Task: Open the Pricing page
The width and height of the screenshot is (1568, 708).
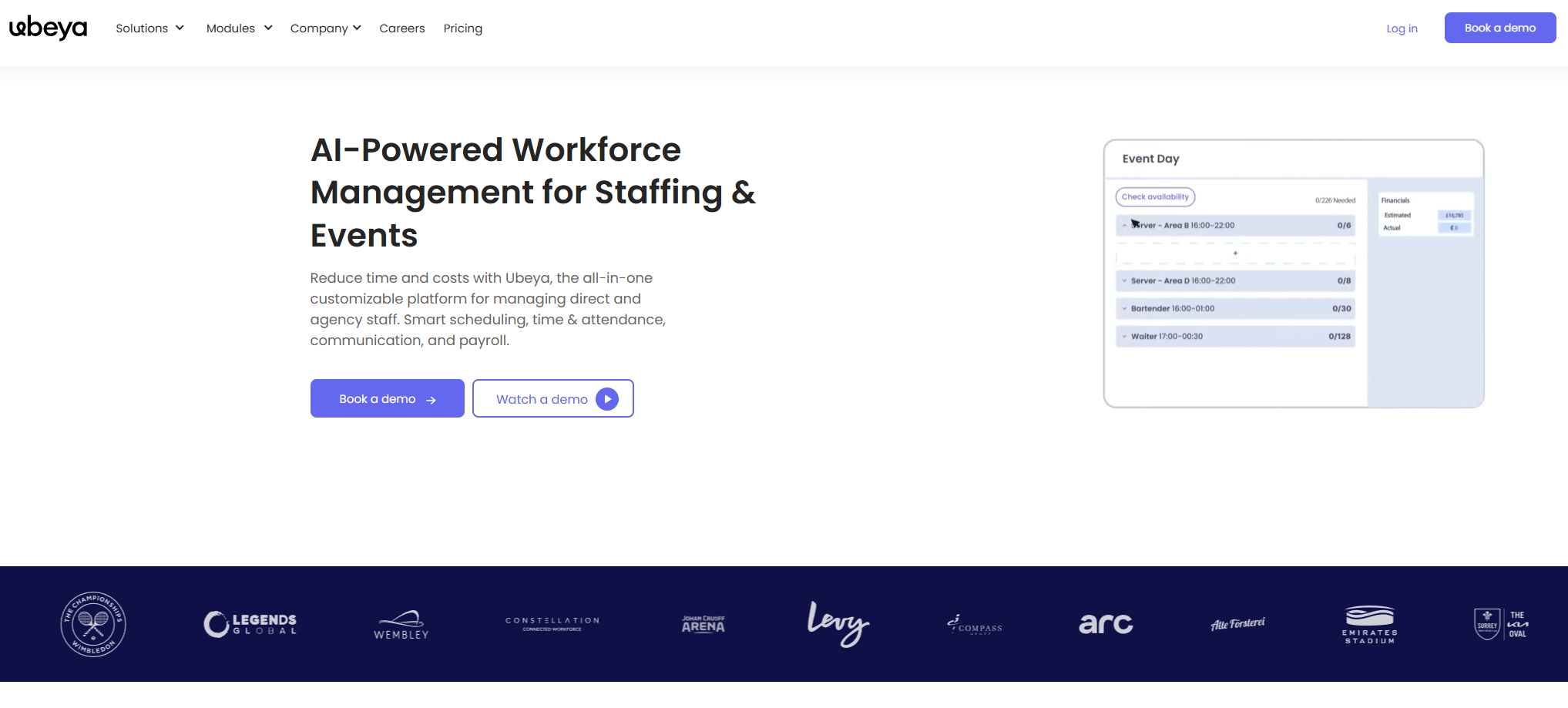Action: (x=462, y=29)
